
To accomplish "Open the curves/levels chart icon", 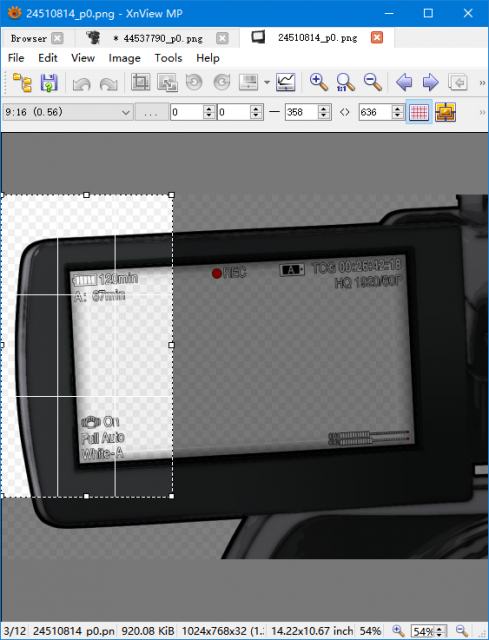I will pyautogui.click(x=286, y=82).
